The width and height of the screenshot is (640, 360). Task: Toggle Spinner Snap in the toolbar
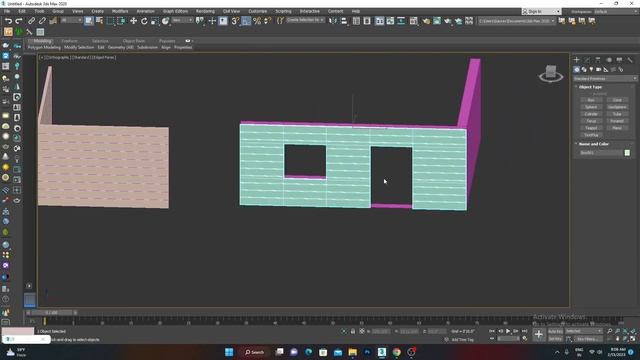pos(268,20)
